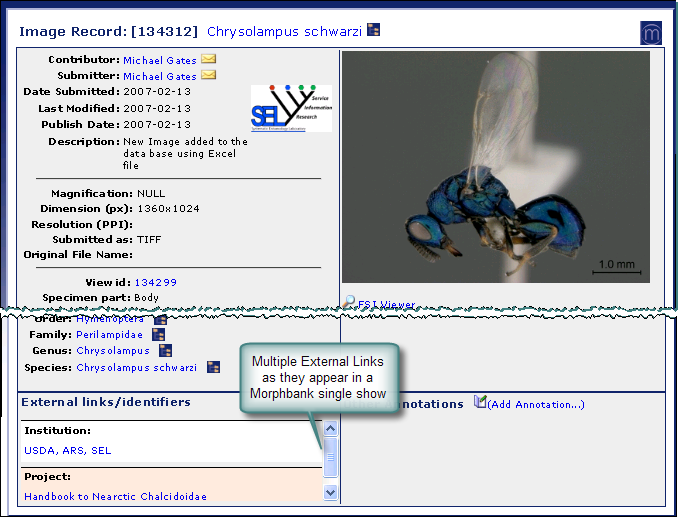The width and height of the screenshot is (678, 520).
Task: Open the Michael Gates submitter link
Action: pos(160,77)
